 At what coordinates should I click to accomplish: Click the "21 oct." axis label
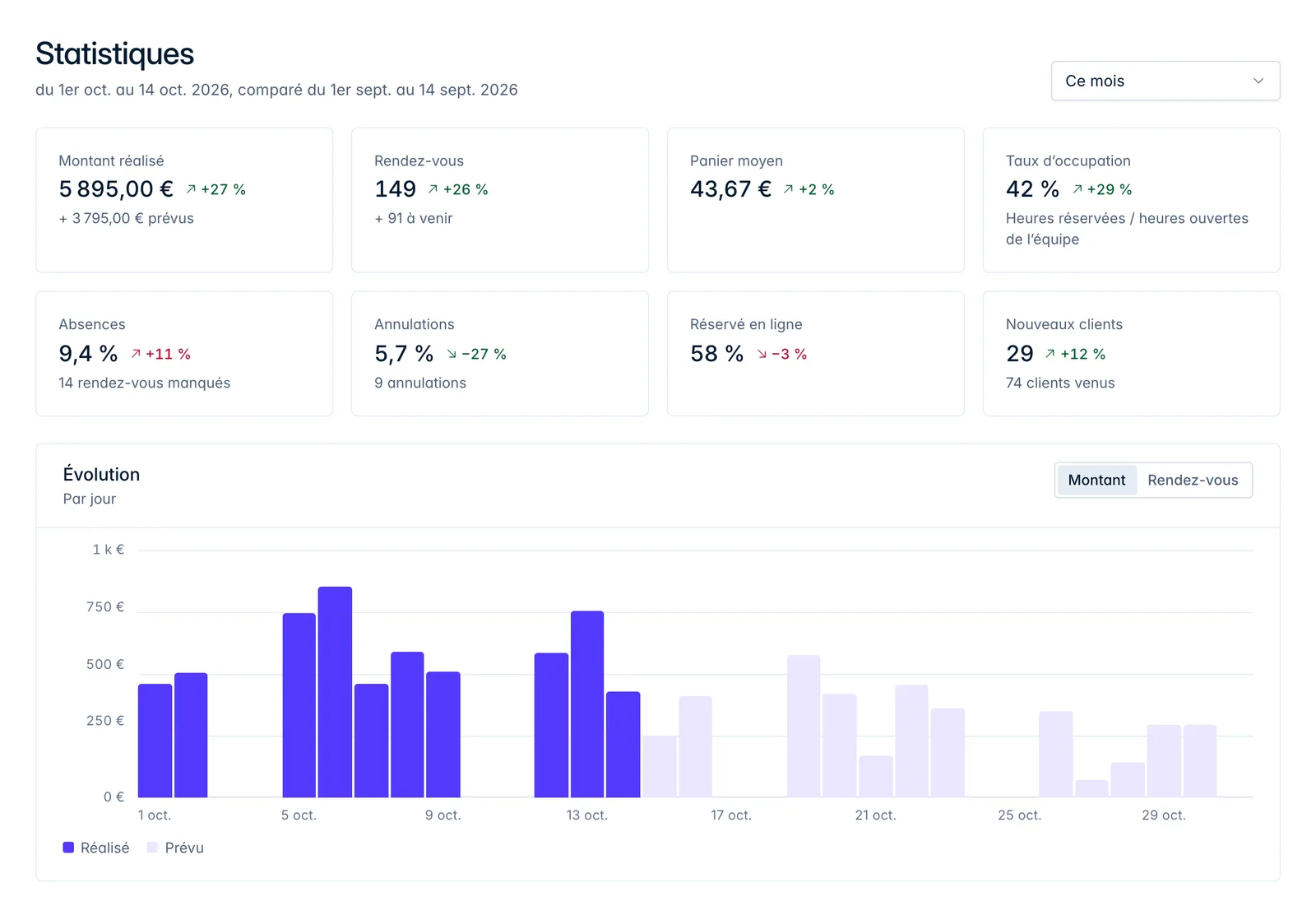875,815
